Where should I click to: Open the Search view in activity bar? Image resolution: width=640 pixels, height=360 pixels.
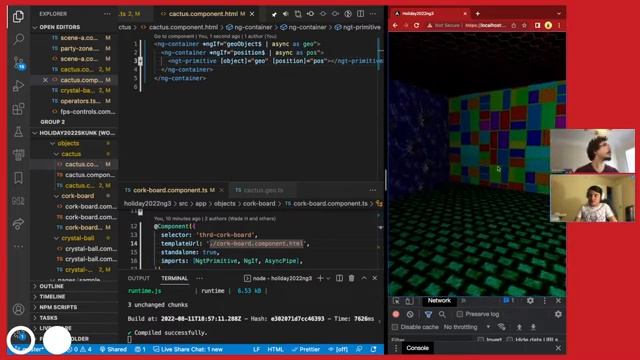18,39
